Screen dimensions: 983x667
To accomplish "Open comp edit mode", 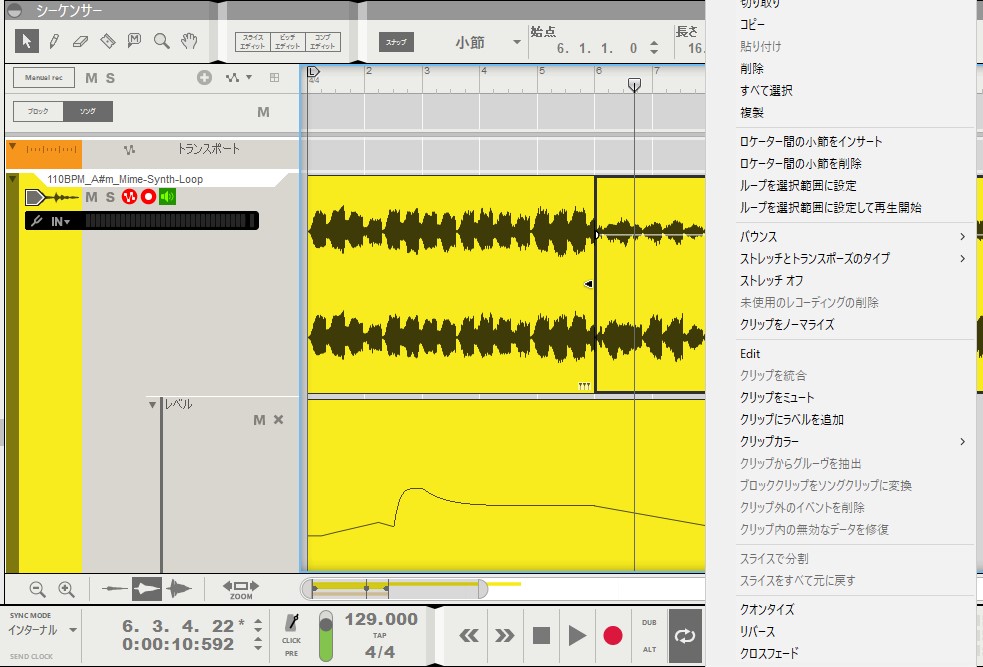I will [323, 42].
